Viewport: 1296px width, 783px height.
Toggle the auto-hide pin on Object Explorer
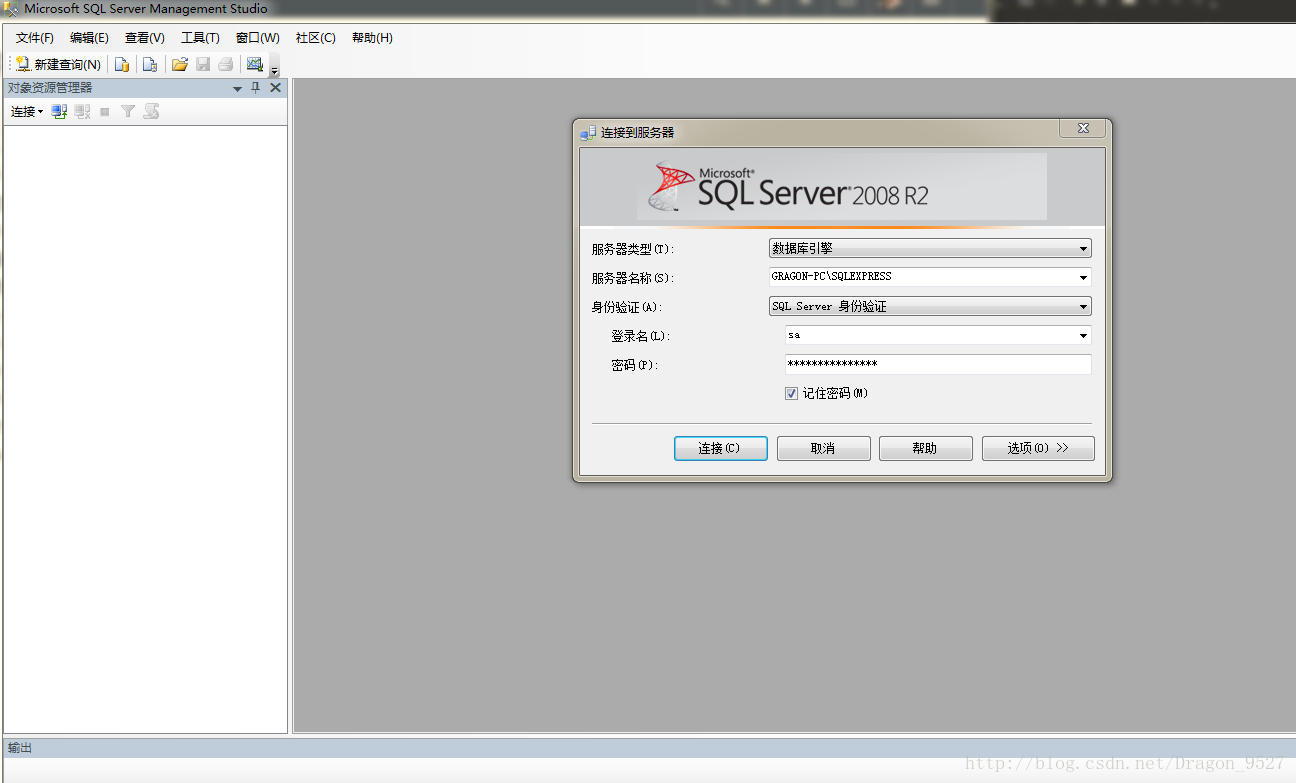tap(256, 88)
